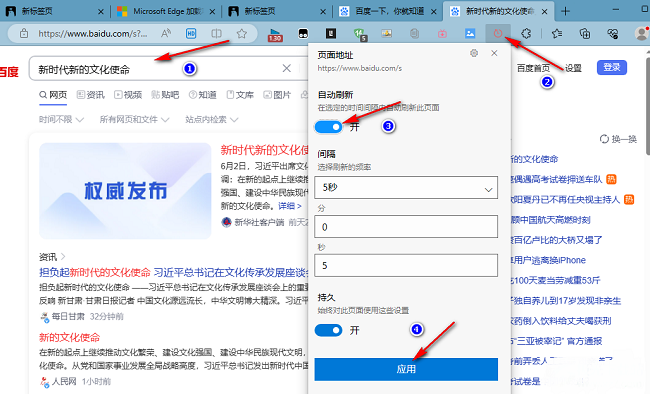Expand the 所有网页和文件 filter dropdown
The image size is (650, 394).
click(x=134, y=119)
